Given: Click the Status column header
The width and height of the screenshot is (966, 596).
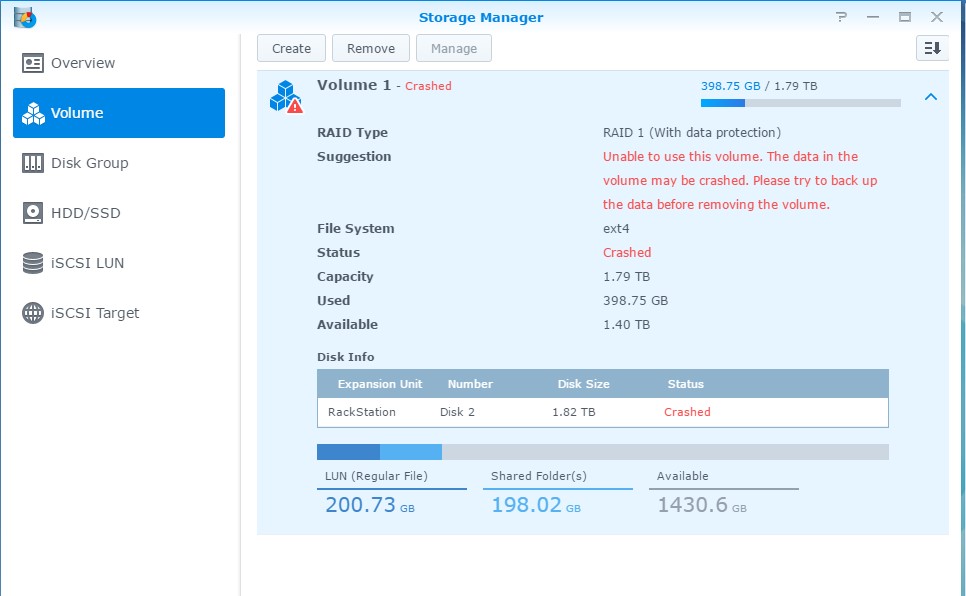Looking at the screenshot, I should point(686,384).
